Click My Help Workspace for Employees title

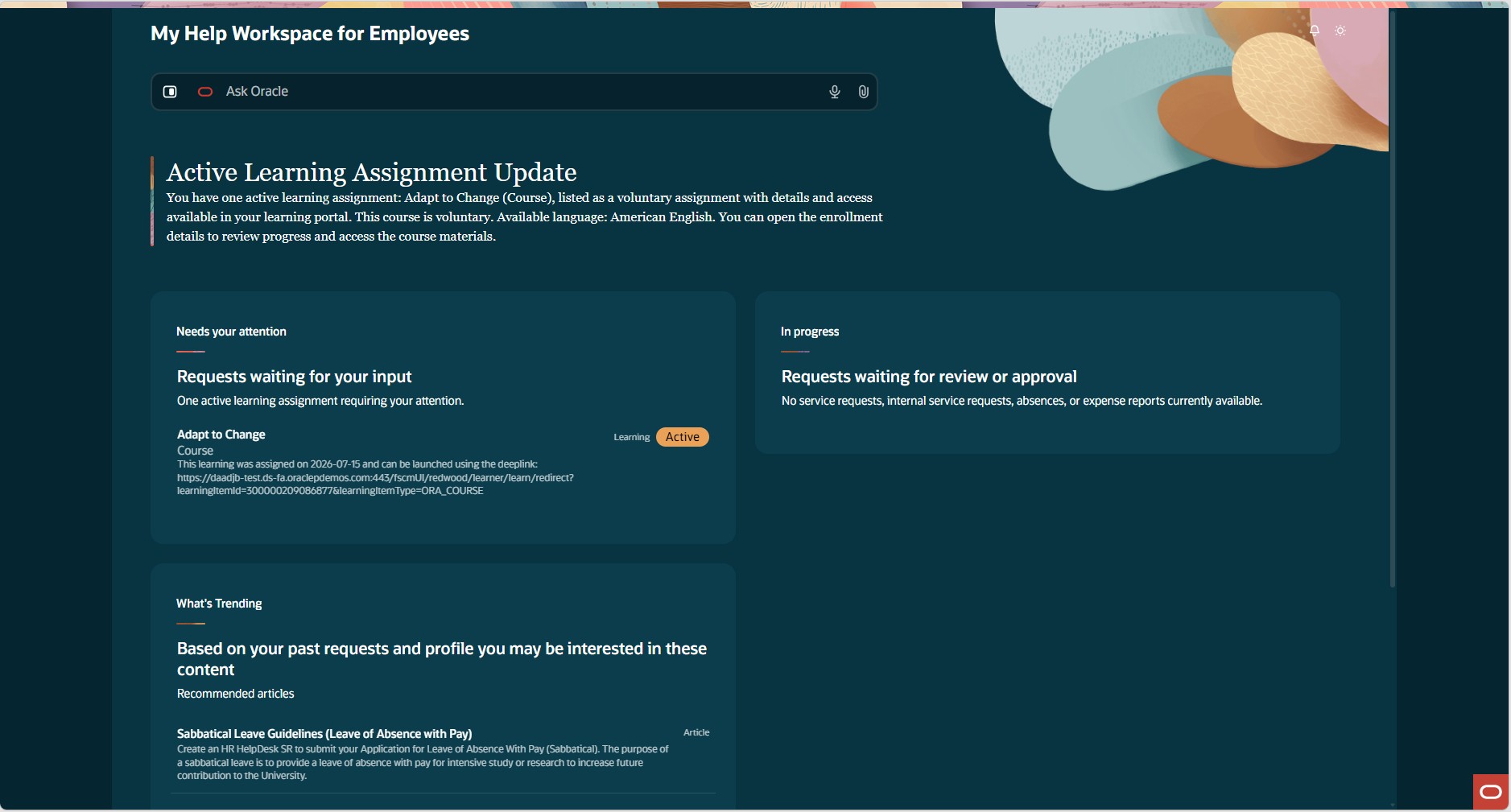point(310,34)
